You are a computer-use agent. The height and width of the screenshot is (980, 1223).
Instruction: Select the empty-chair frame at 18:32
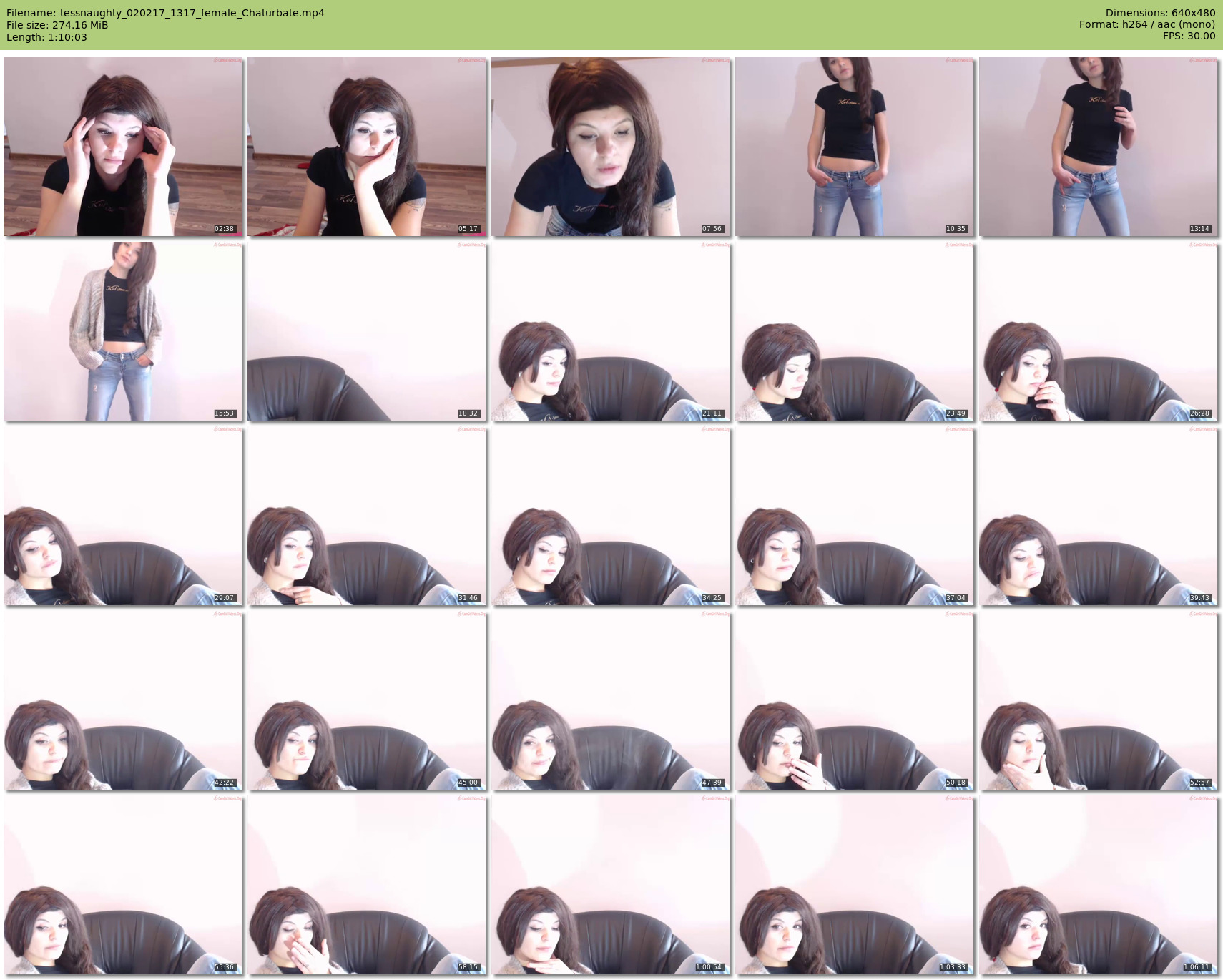coord(367,331)
